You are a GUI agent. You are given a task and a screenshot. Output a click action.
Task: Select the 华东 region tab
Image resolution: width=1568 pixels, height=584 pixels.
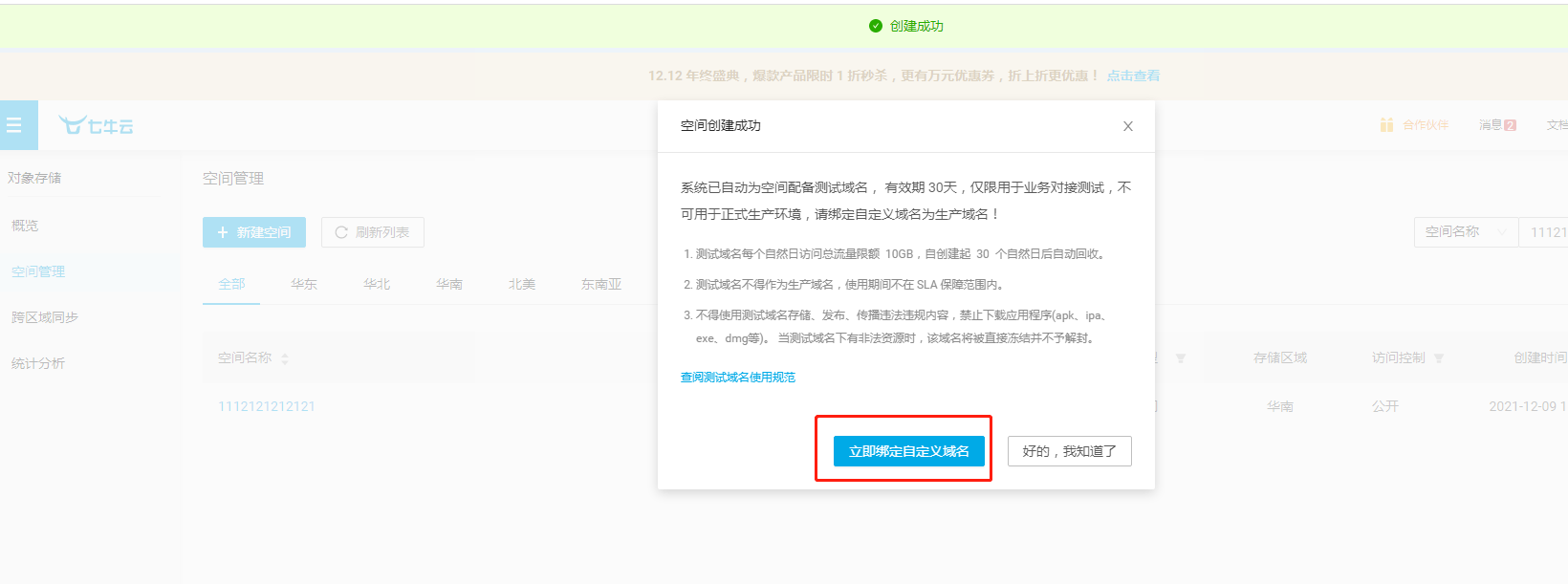coord(304,285)
